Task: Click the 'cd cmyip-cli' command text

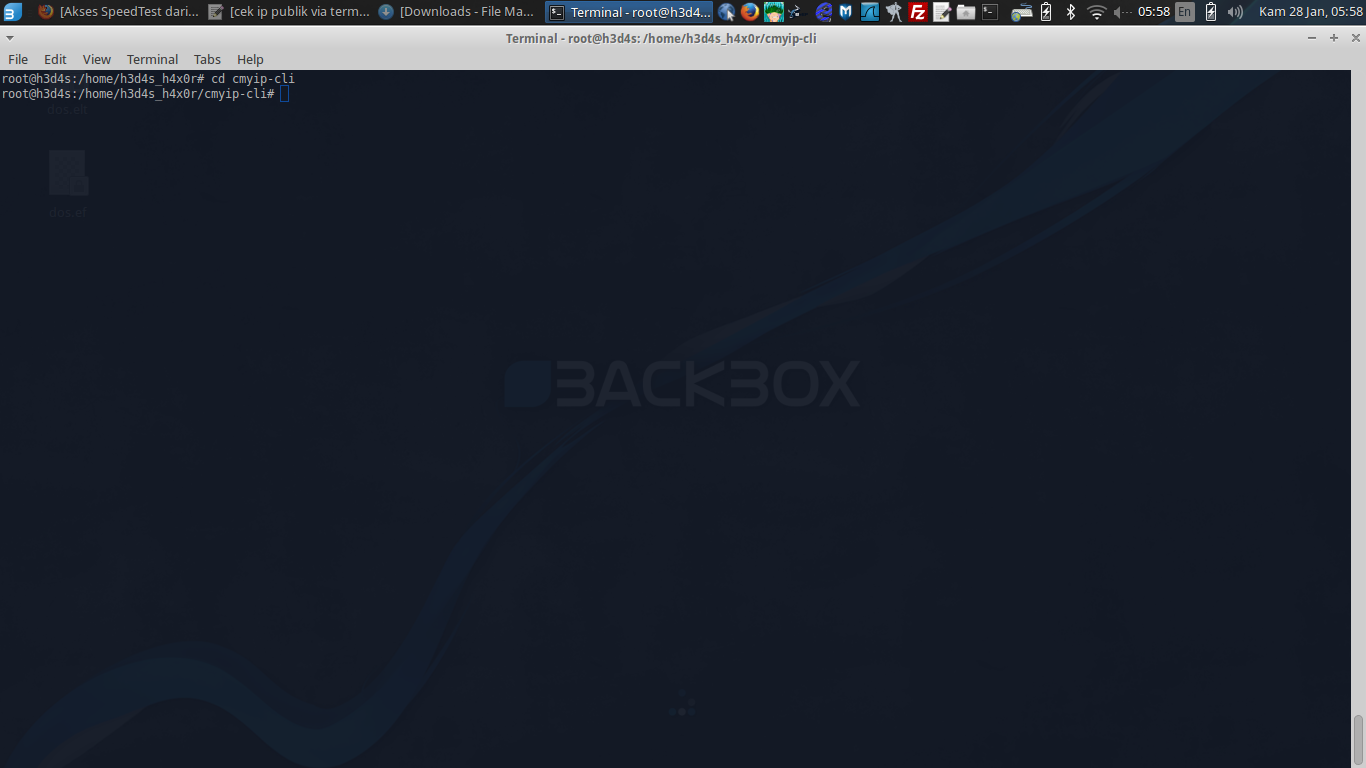Action: 253,78
